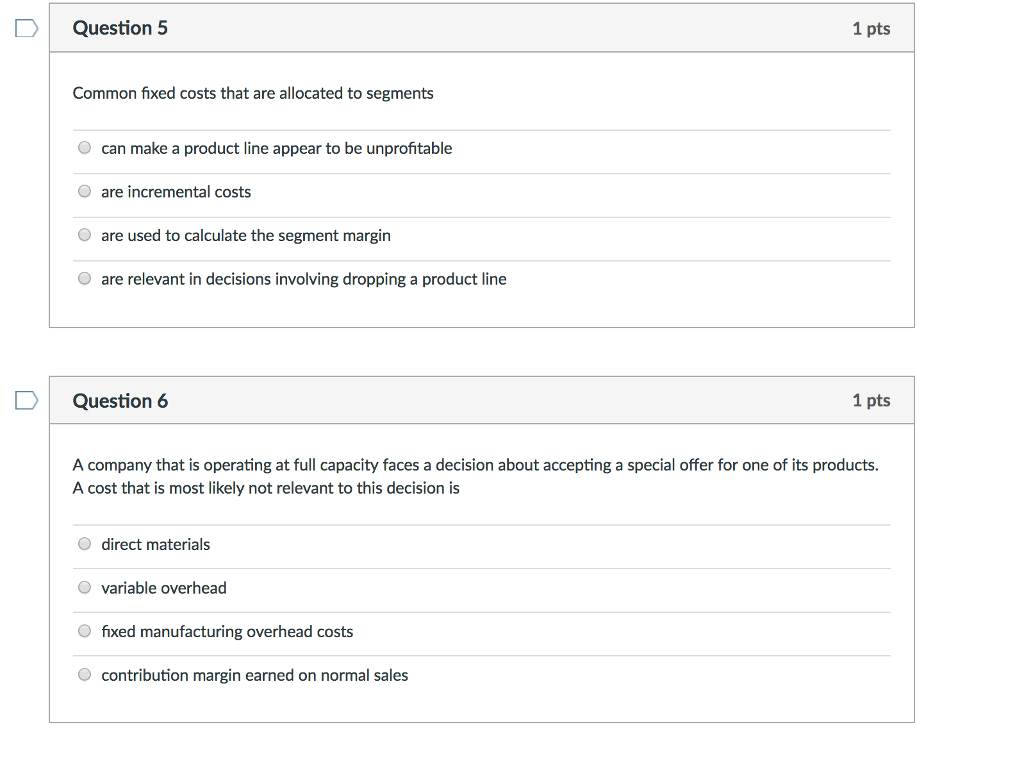
Task: Click the Question 5 header
Action: click(x=120, y=28)
